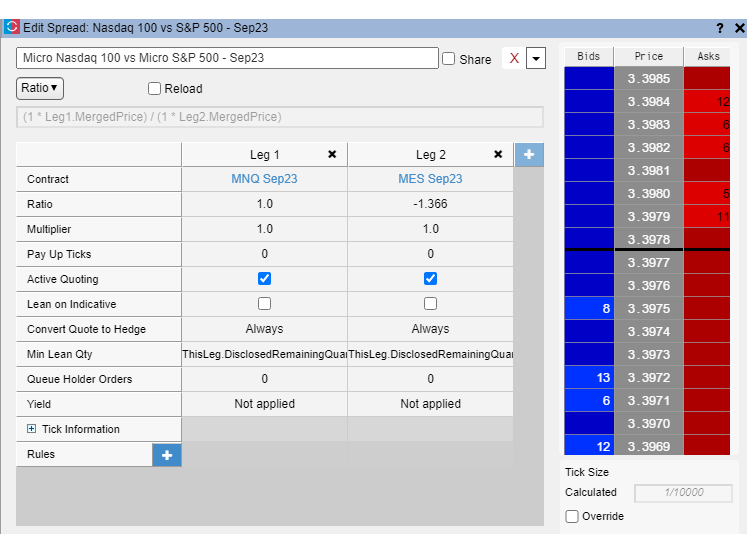Open the Ratio dropdown
Screen dimensions: 747x534
[40, 88]
